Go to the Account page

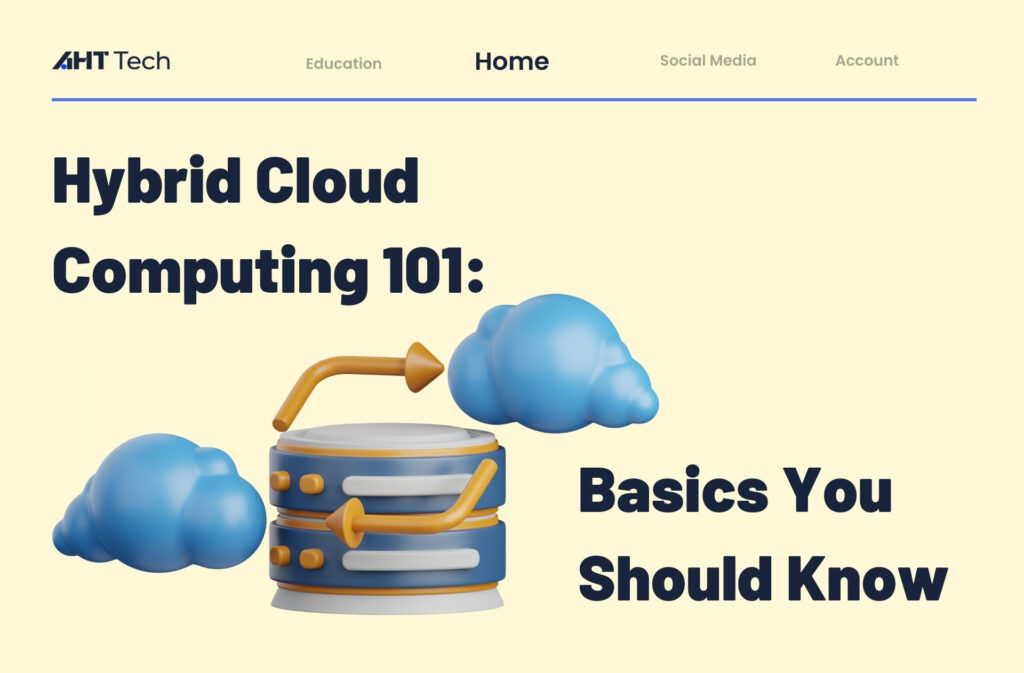[x=868, y=61]
